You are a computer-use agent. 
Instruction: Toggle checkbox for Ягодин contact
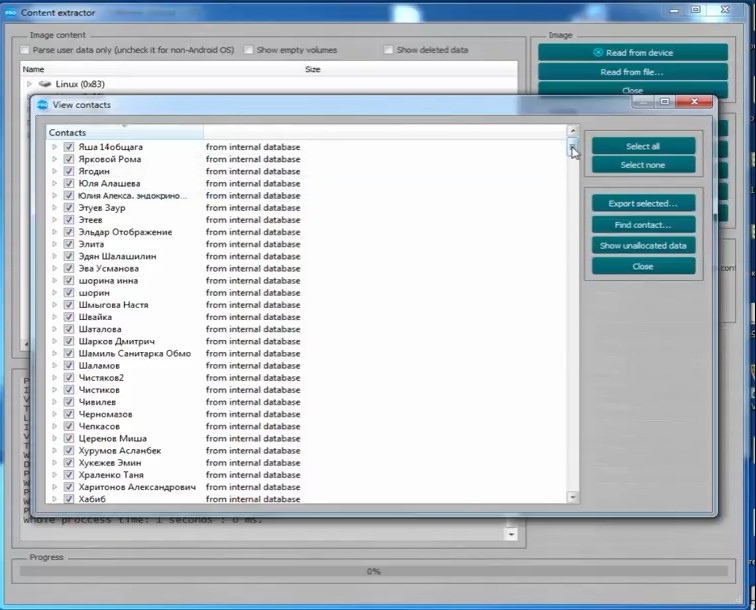(69, 171)
